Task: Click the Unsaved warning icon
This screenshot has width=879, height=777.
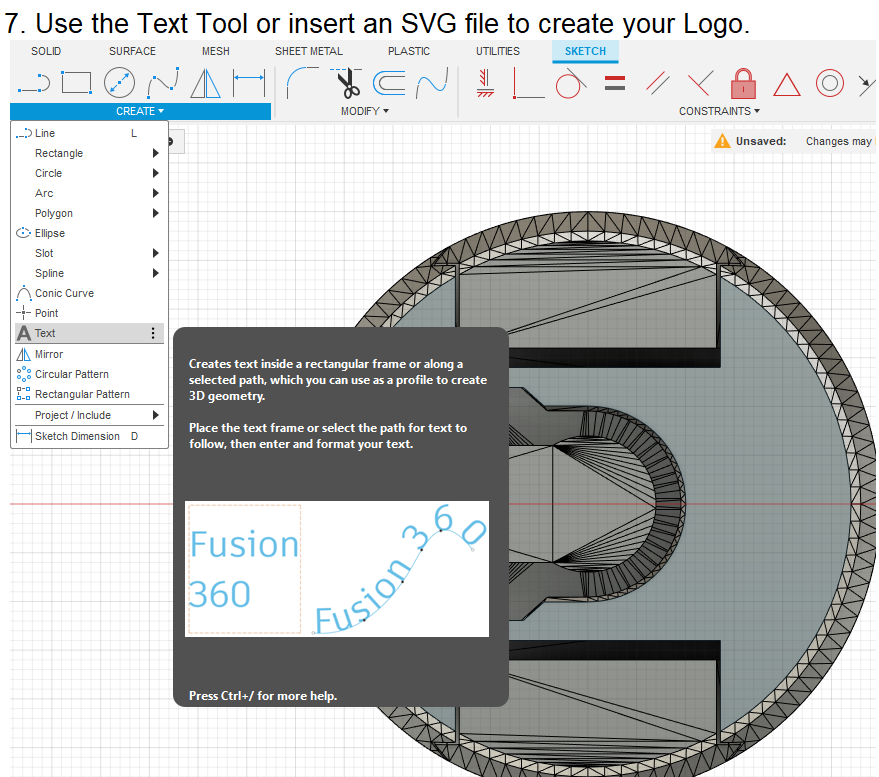Action: [722, 141]
